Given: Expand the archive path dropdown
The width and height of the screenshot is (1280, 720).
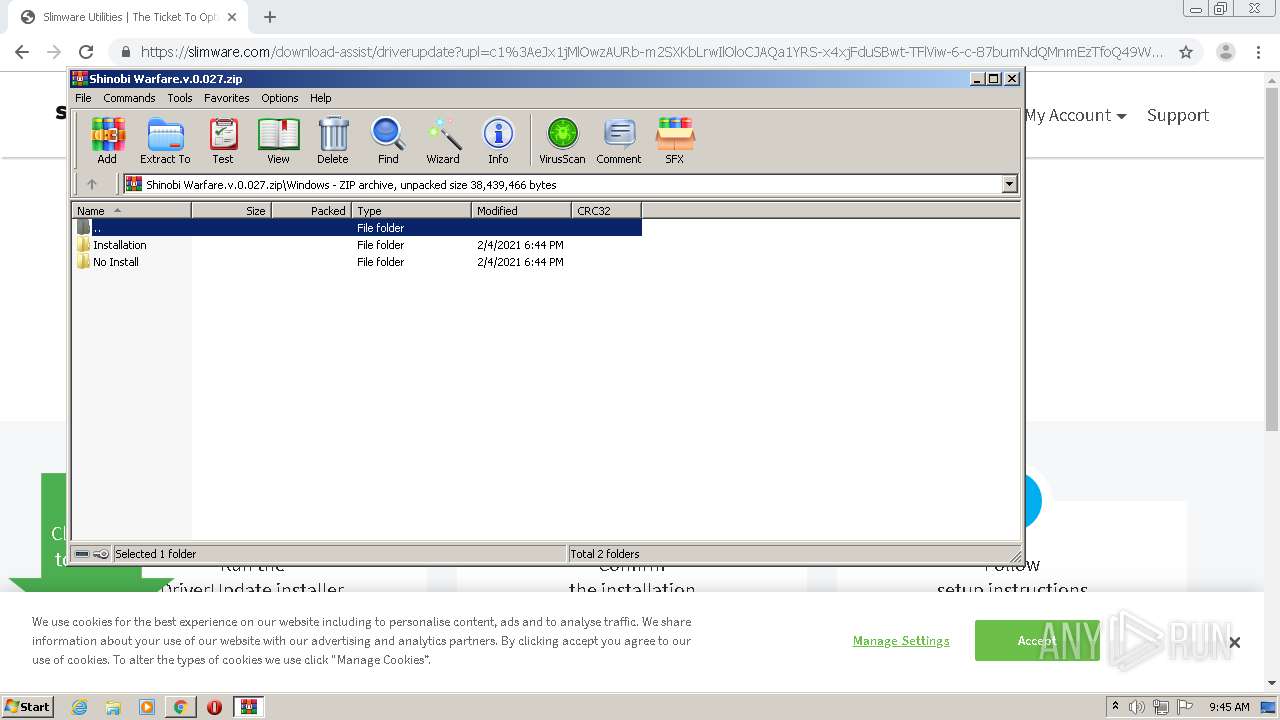Looking at the screenshot, I should pos(1009,184).
